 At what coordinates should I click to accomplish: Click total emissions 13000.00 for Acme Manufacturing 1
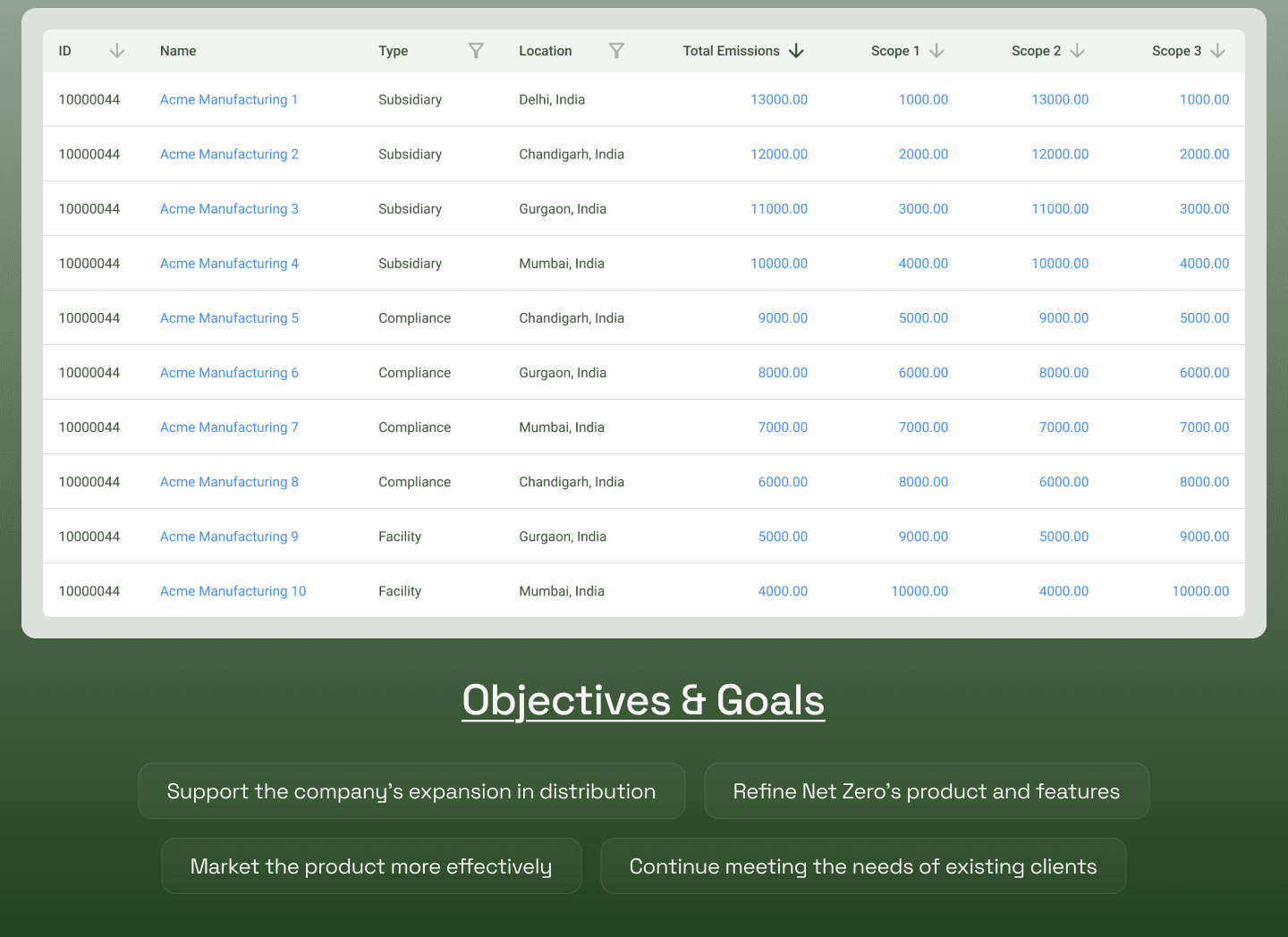click(x=779, y=99)
